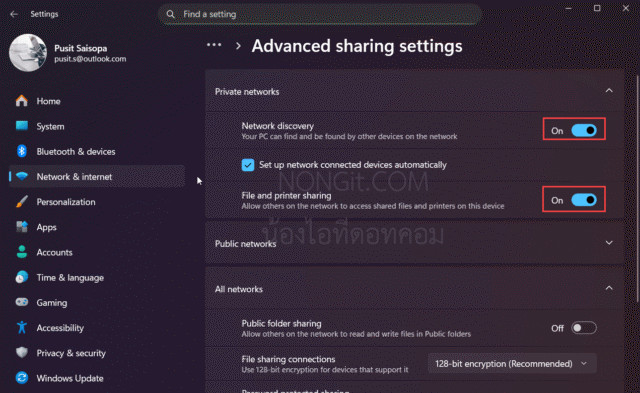Click the Network & internet wifi icon

[x=22, y=176]
